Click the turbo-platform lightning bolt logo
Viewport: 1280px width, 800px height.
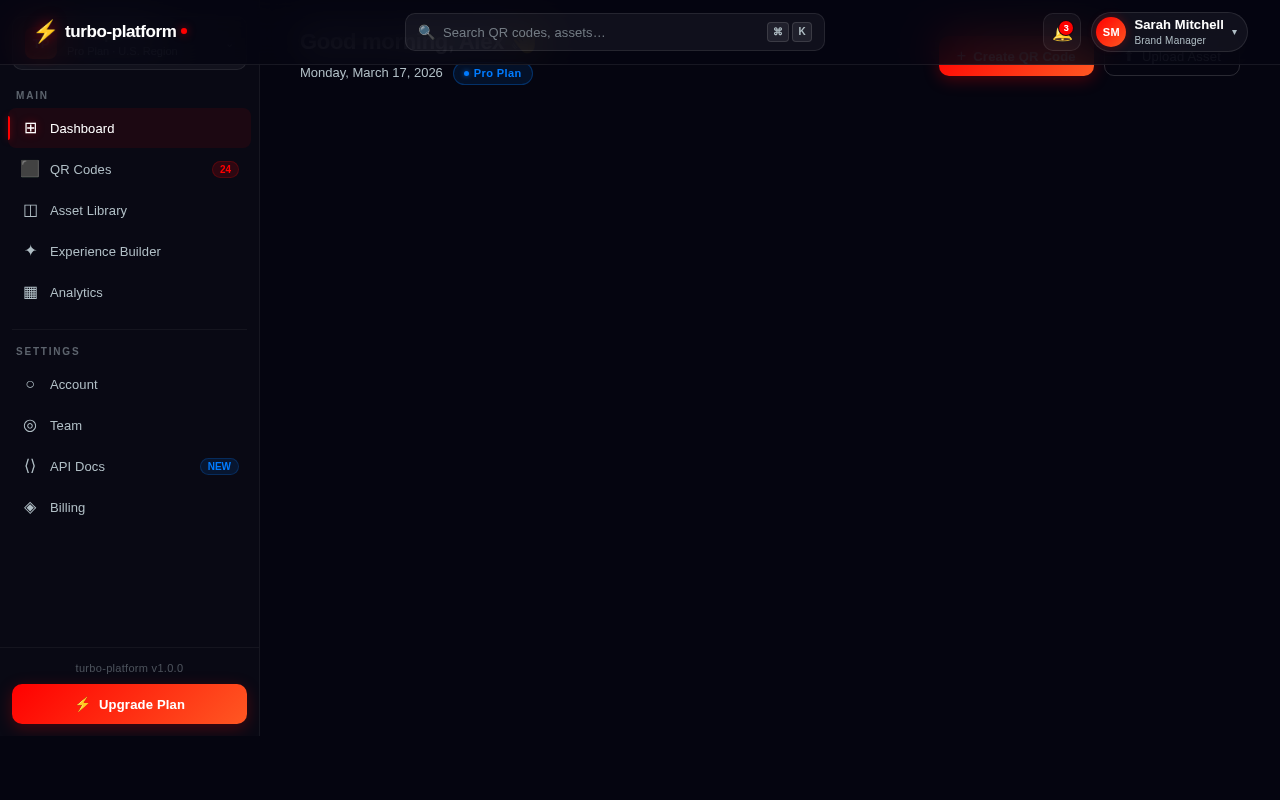tap(45, 31)
